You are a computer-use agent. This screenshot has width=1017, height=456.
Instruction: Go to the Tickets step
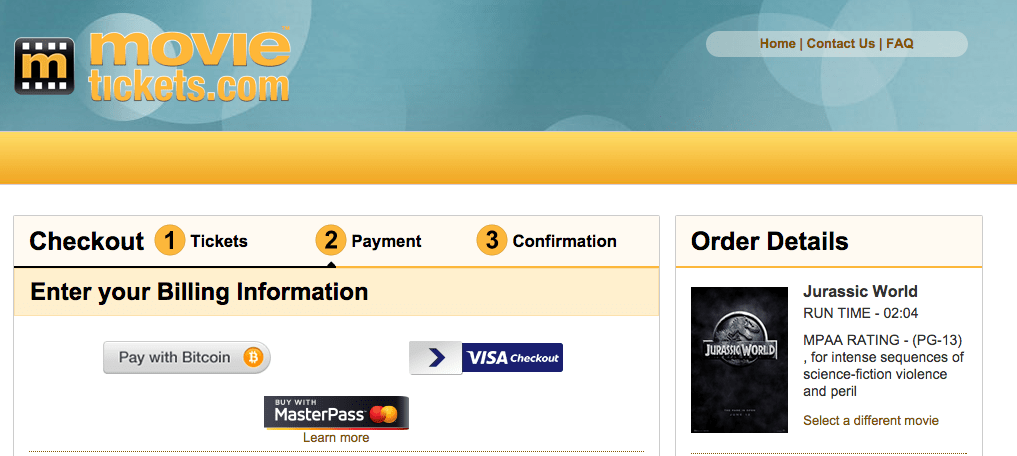pos(219,241)
